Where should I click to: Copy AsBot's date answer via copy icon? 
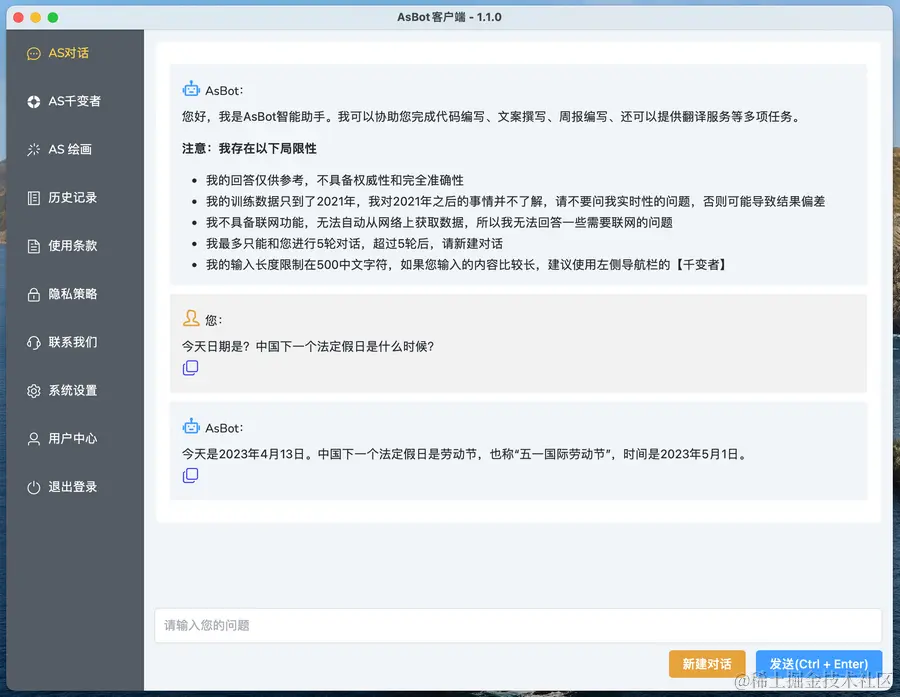(191, 475)
